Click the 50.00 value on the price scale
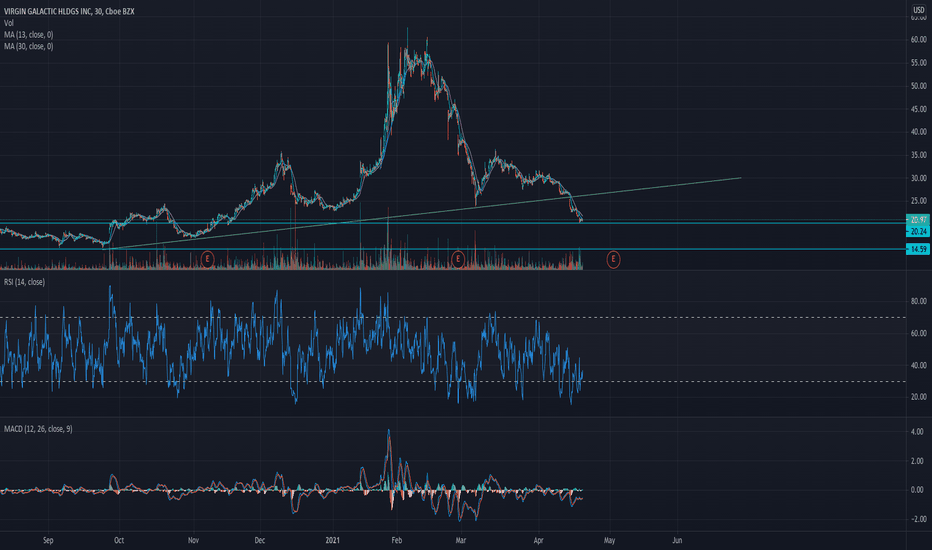Viewport: 932px width, 550px height. 918,86
